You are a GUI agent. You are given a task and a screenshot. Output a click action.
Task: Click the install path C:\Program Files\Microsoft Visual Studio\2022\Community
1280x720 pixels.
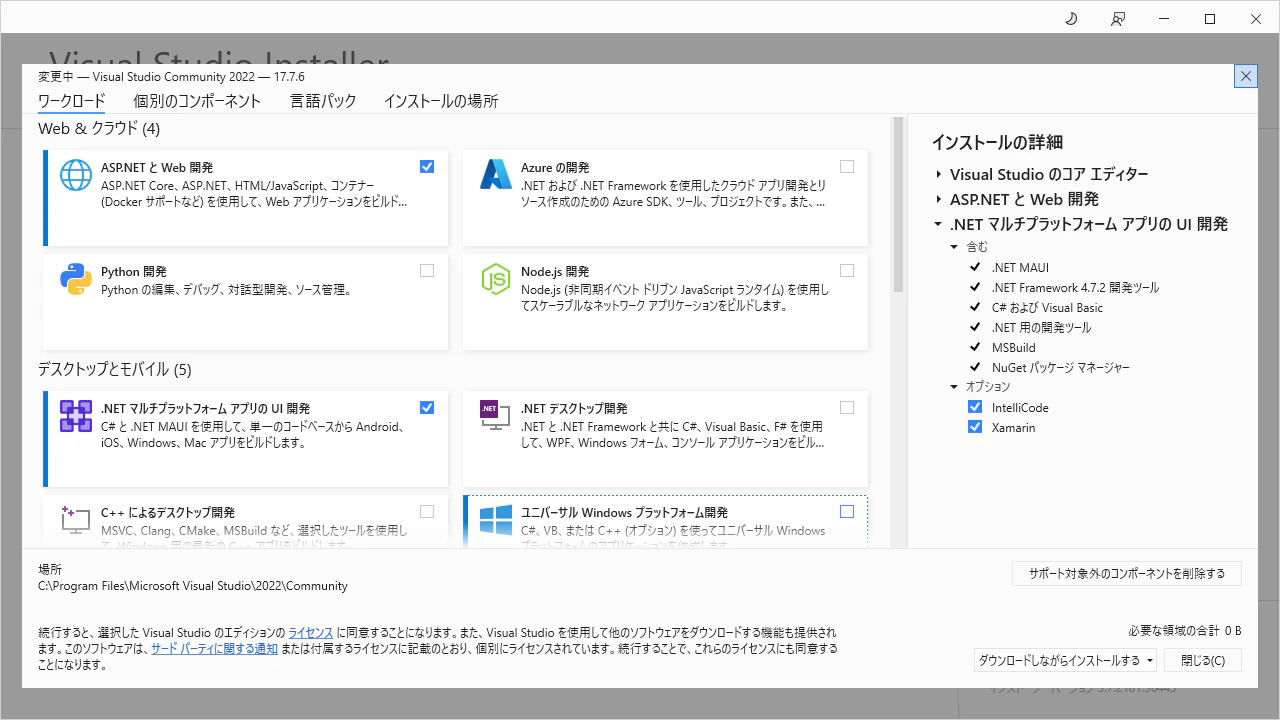coord(193,586)
